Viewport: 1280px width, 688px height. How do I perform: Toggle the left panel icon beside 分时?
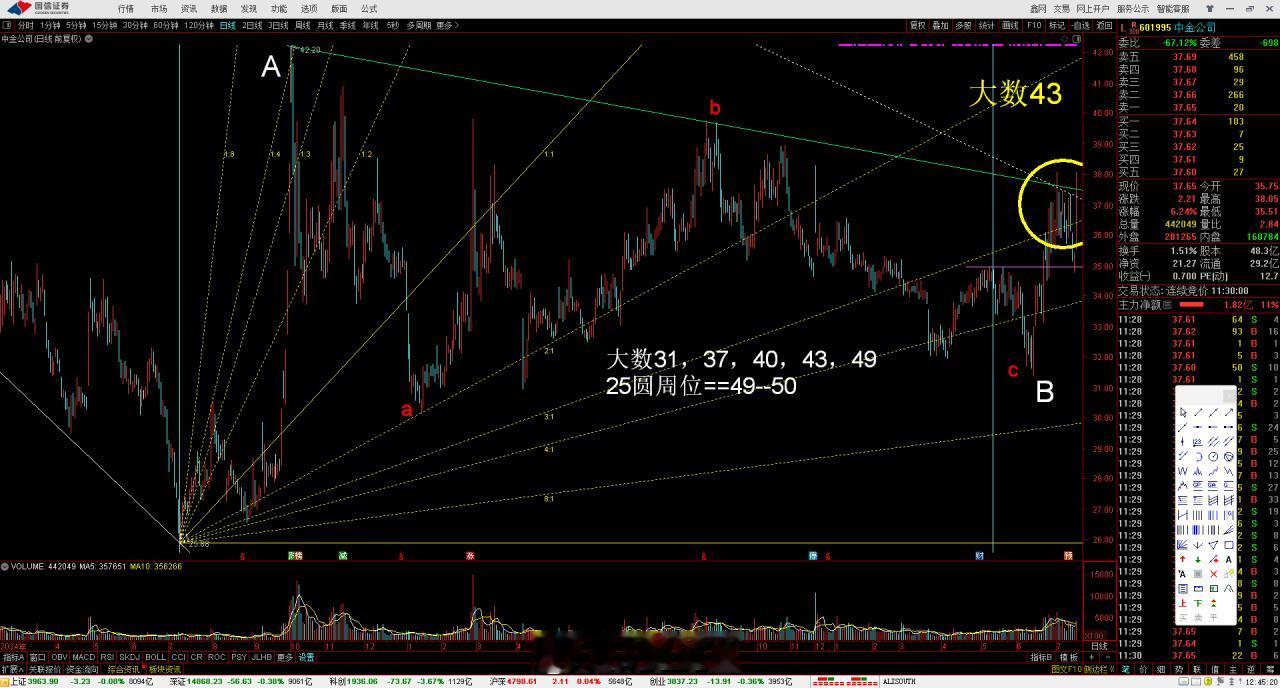point(7,25)
